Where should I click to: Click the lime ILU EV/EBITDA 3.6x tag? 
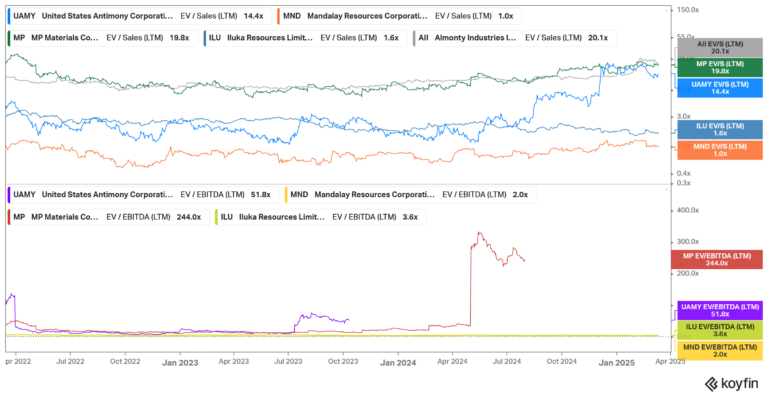(720, 330)
